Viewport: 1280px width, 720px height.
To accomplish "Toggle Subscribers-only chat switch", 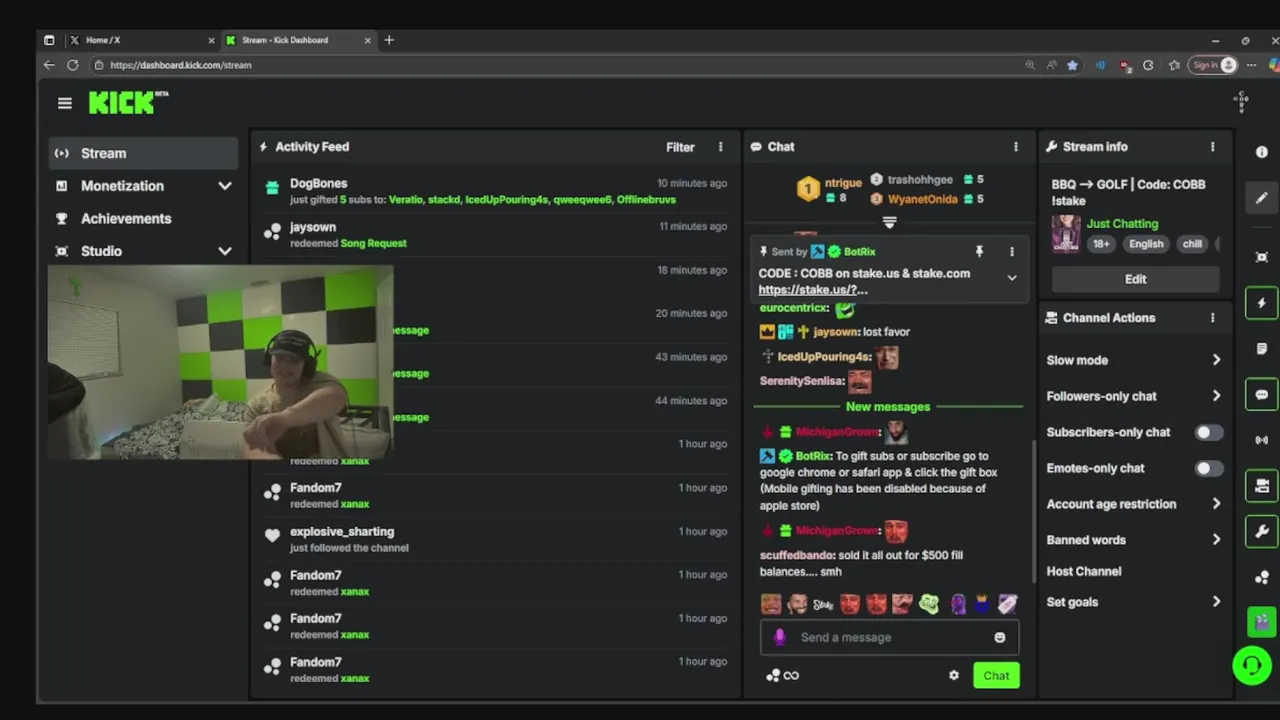I will 1208,432.
